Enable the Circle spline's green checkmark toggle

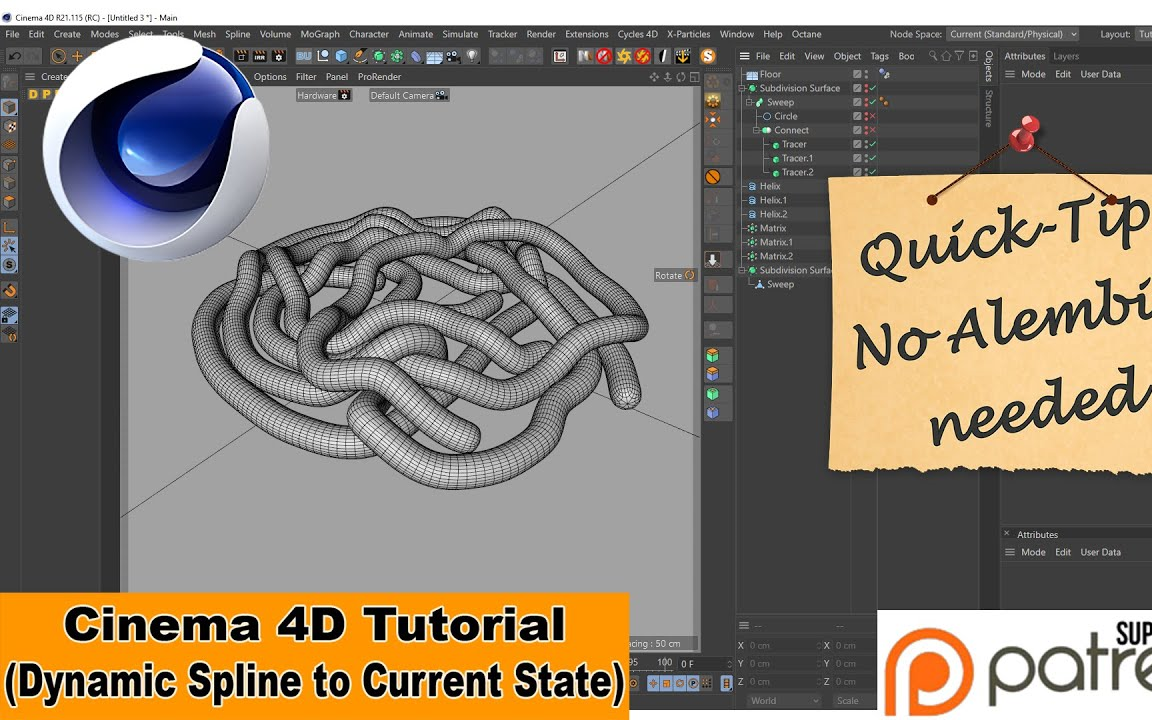(x=872, y=116)
